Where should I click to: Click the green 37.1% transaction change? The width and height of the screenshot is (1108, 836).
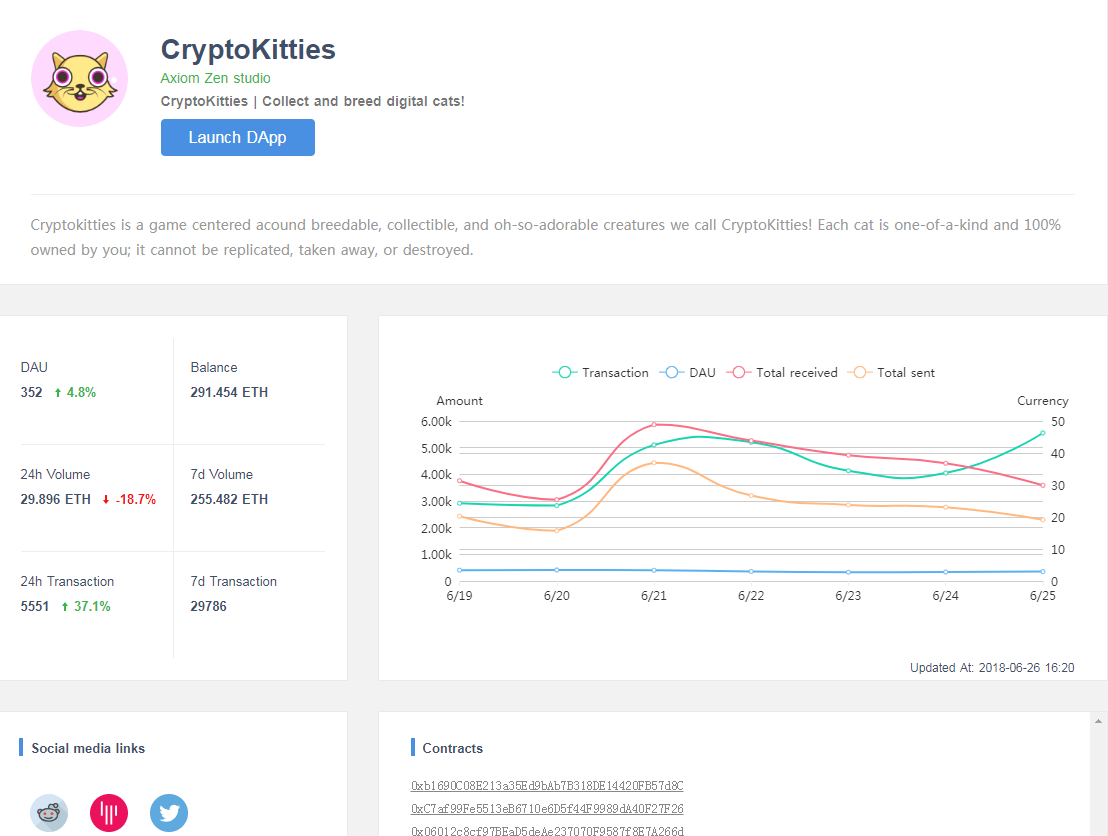click(x=86, y=606)
